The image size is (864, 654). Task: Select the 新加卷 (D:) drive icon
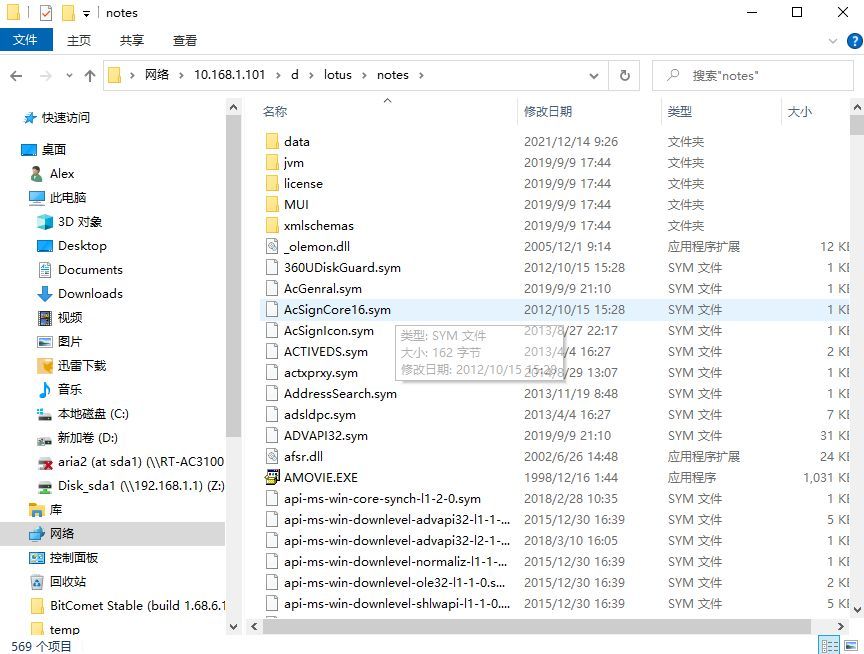[x=45, y=439]
